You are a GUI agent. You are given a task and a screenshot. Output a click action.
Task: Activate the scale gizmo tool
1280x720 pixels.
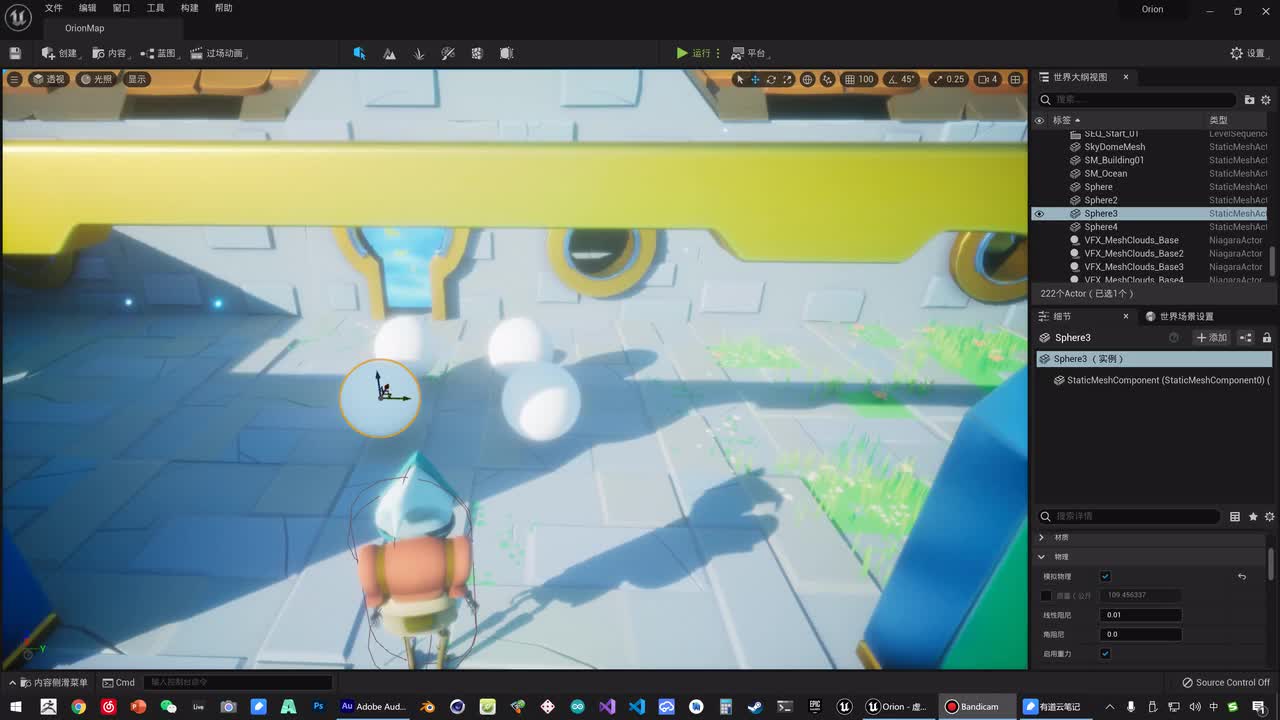[787, 79]
